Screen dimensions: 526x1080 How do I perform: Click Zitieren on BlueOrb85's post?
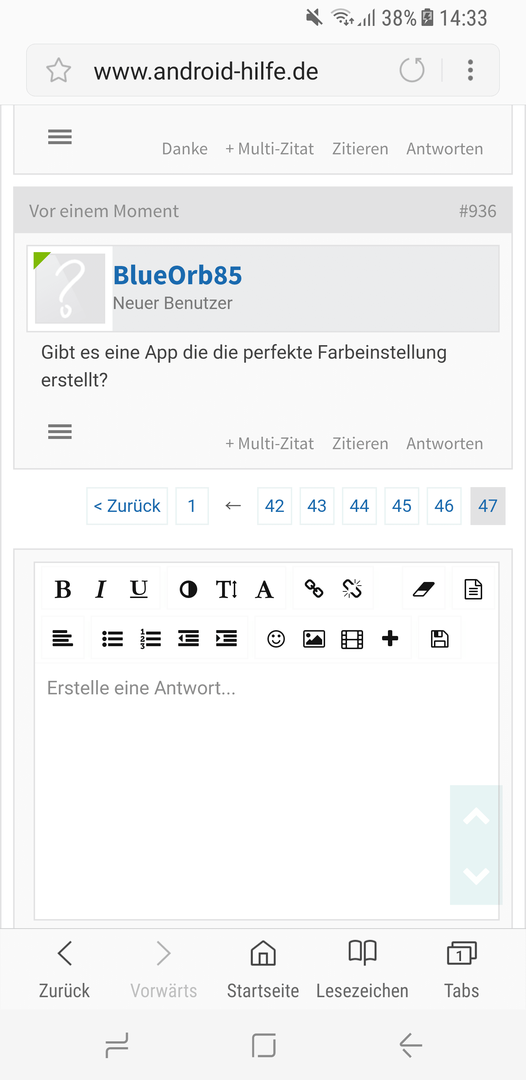pos(360,444)
